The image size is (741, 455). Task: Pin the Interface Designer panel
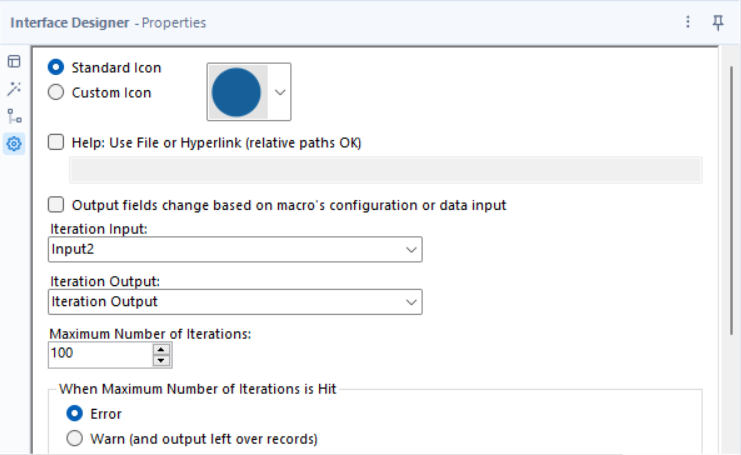click(718, 22)
